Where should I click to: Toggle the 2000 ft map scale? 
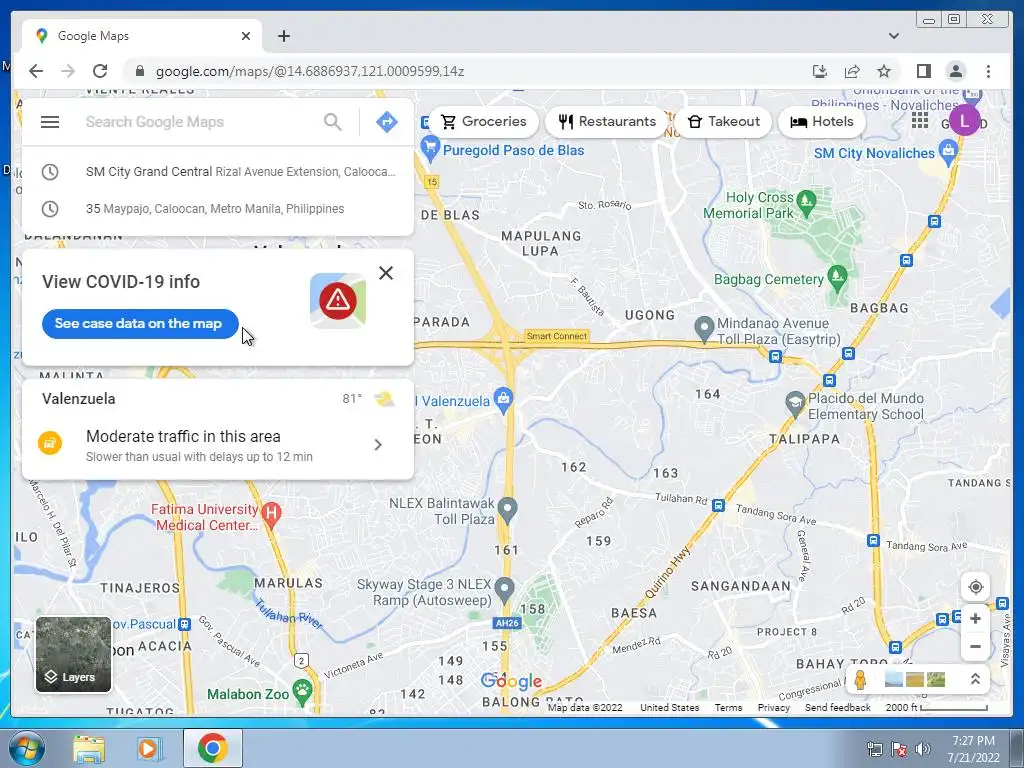click(x=936, y=707)
